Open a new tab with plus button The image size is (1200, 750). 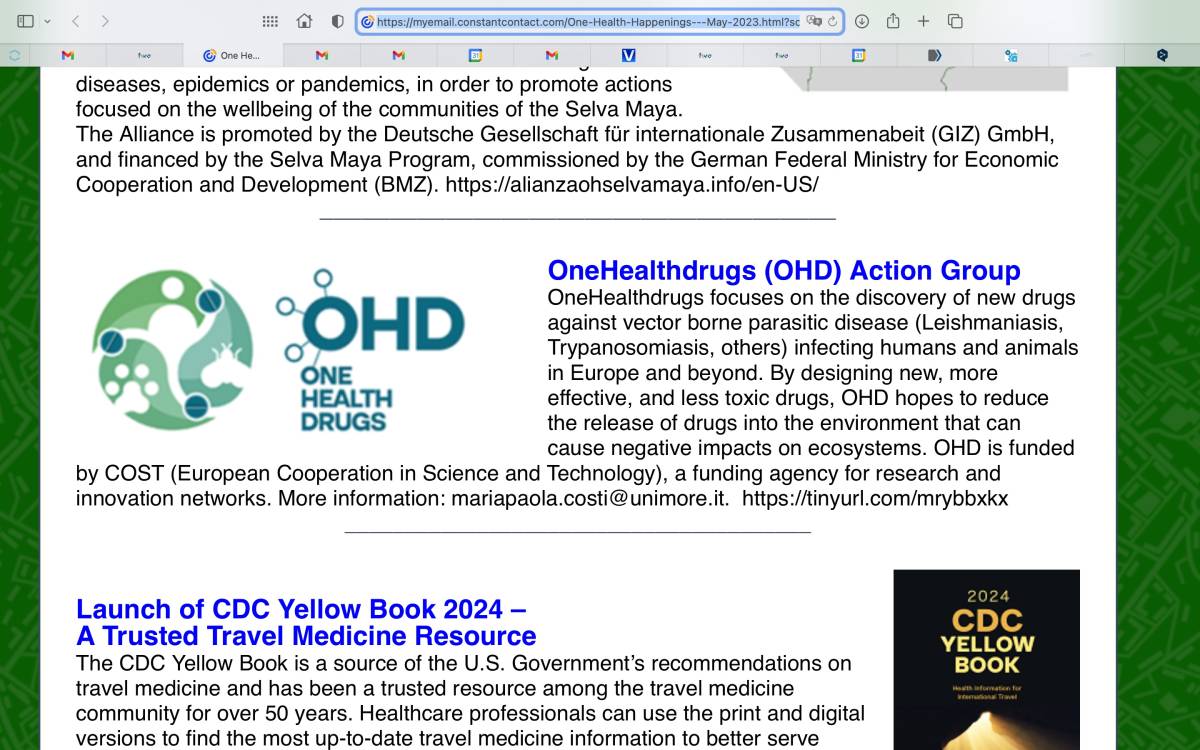click(x=923, y=21)
